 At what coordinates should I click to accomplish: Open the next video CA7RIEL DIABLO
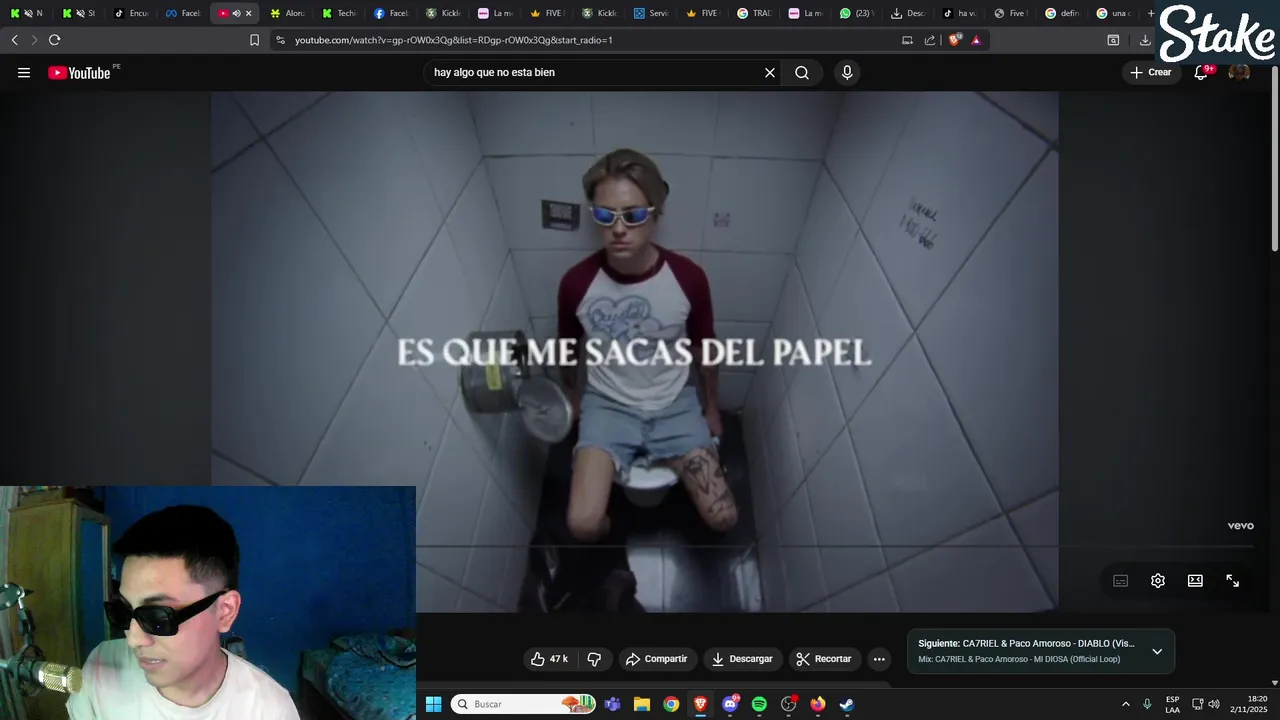click(x=1028, y=644)
